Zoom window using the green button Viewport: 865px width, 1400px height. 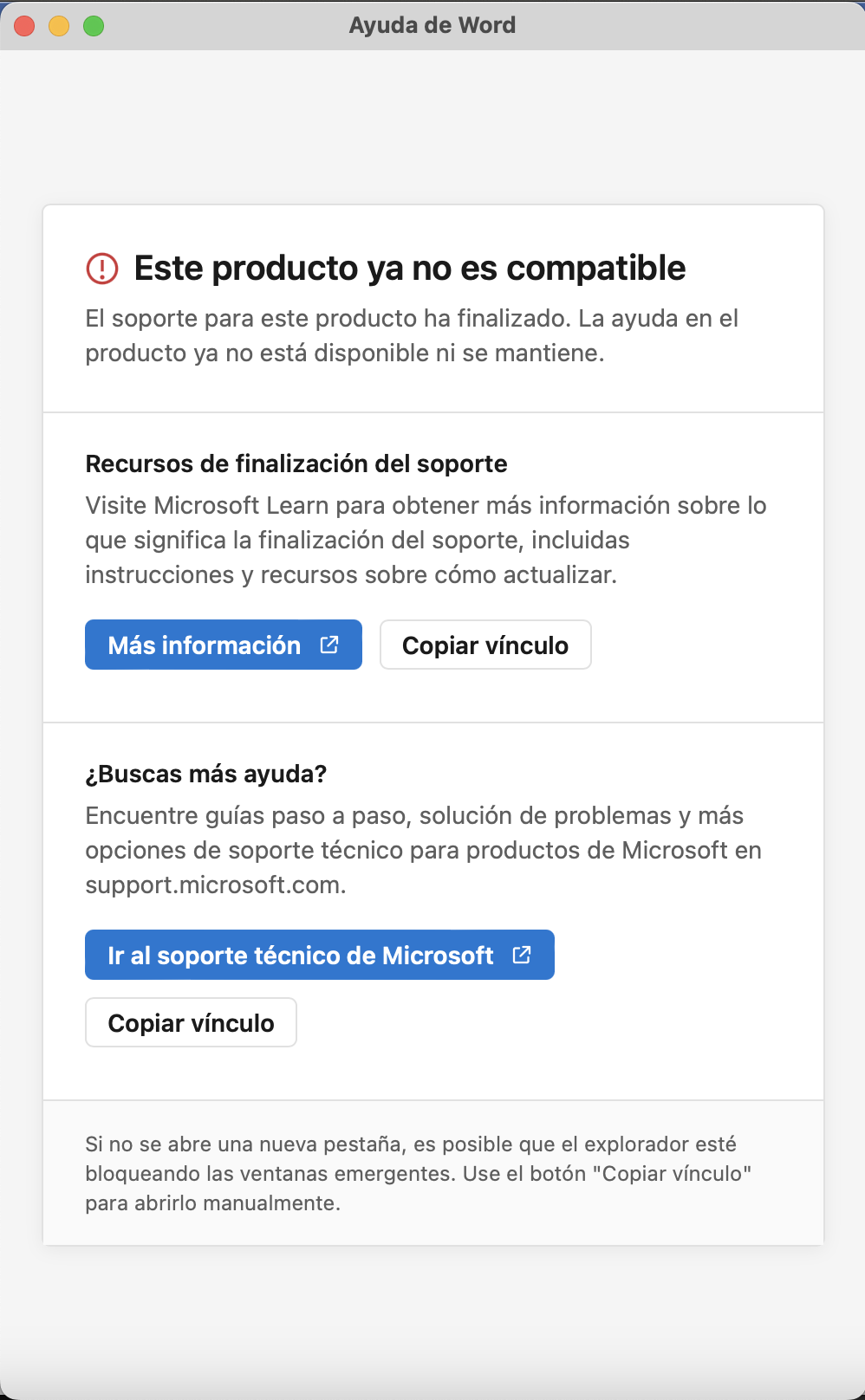[x=94, y=26]
